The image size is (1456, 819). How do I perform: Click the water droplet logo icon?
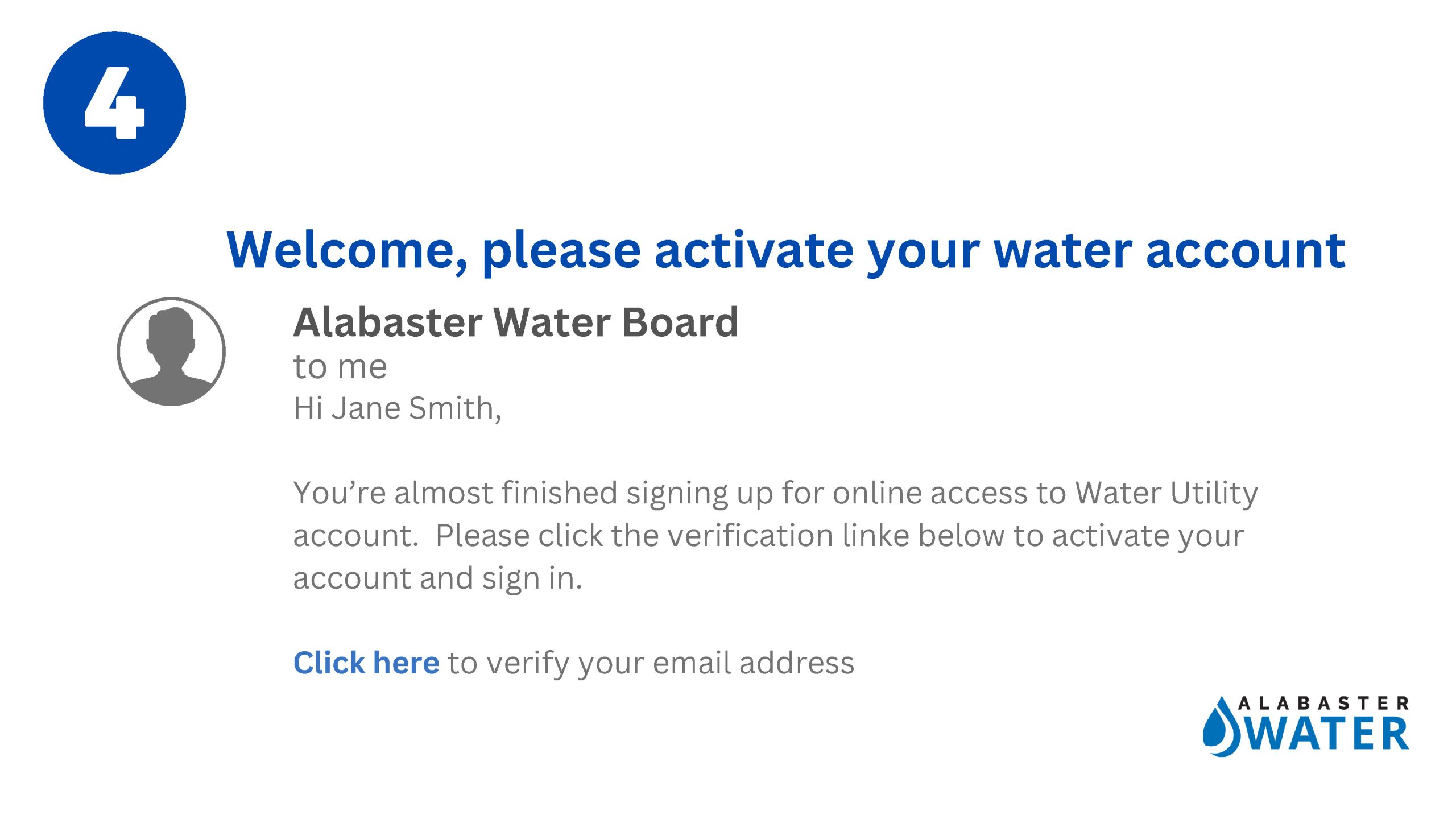point(1221,728)
